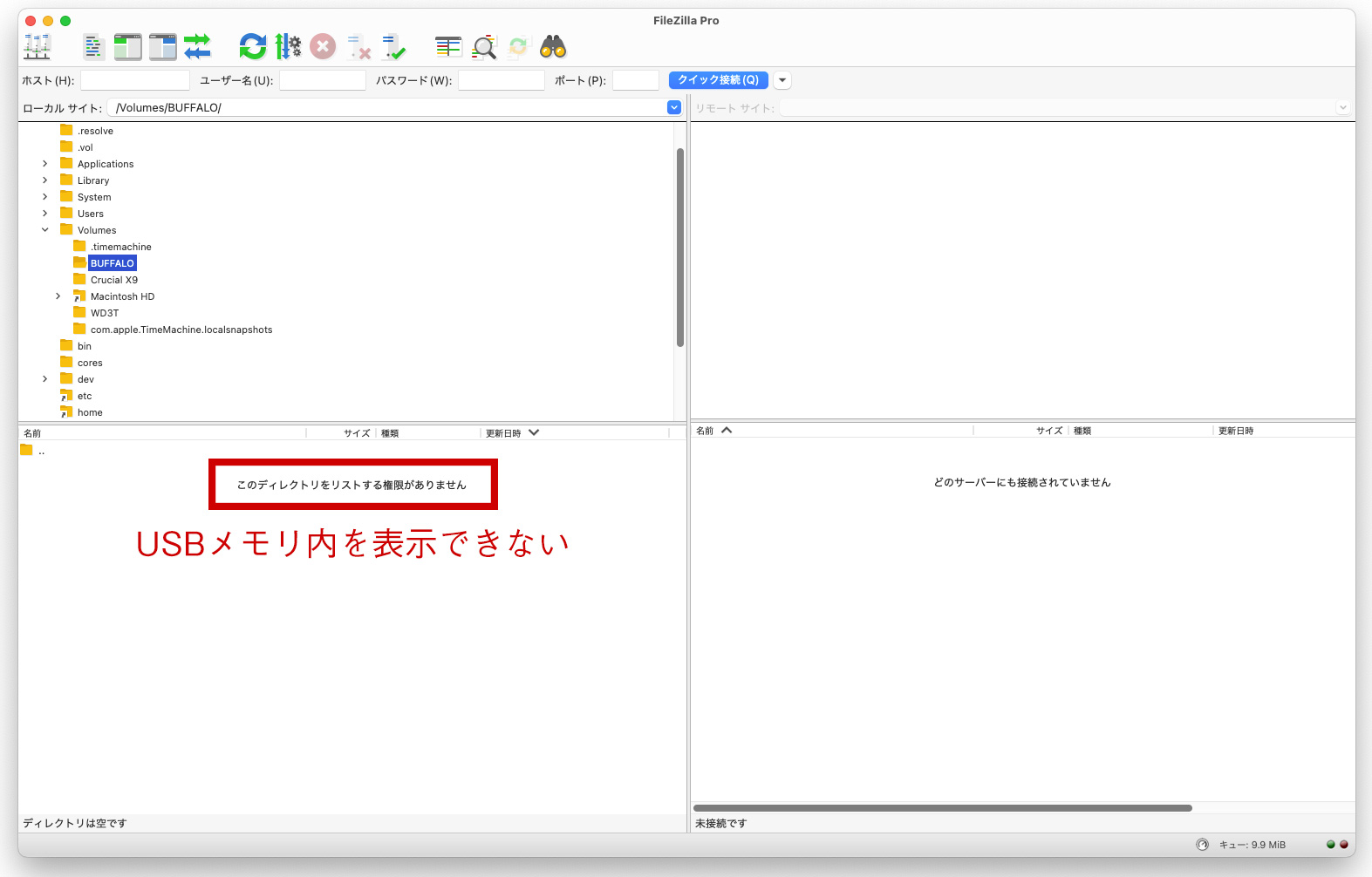
Task: Toggle synchronized browsing
Action: tap(519, 47)
